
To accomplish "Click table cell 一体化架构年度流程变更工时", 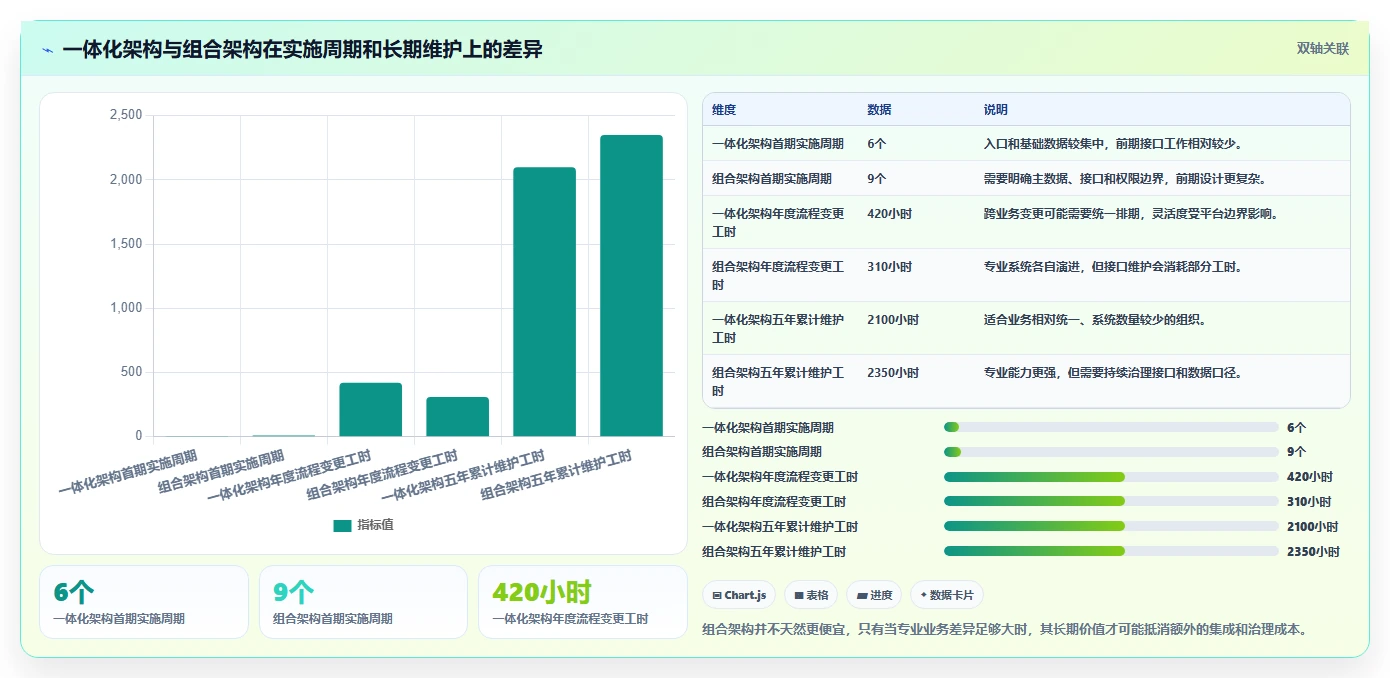I will (778, 222).
